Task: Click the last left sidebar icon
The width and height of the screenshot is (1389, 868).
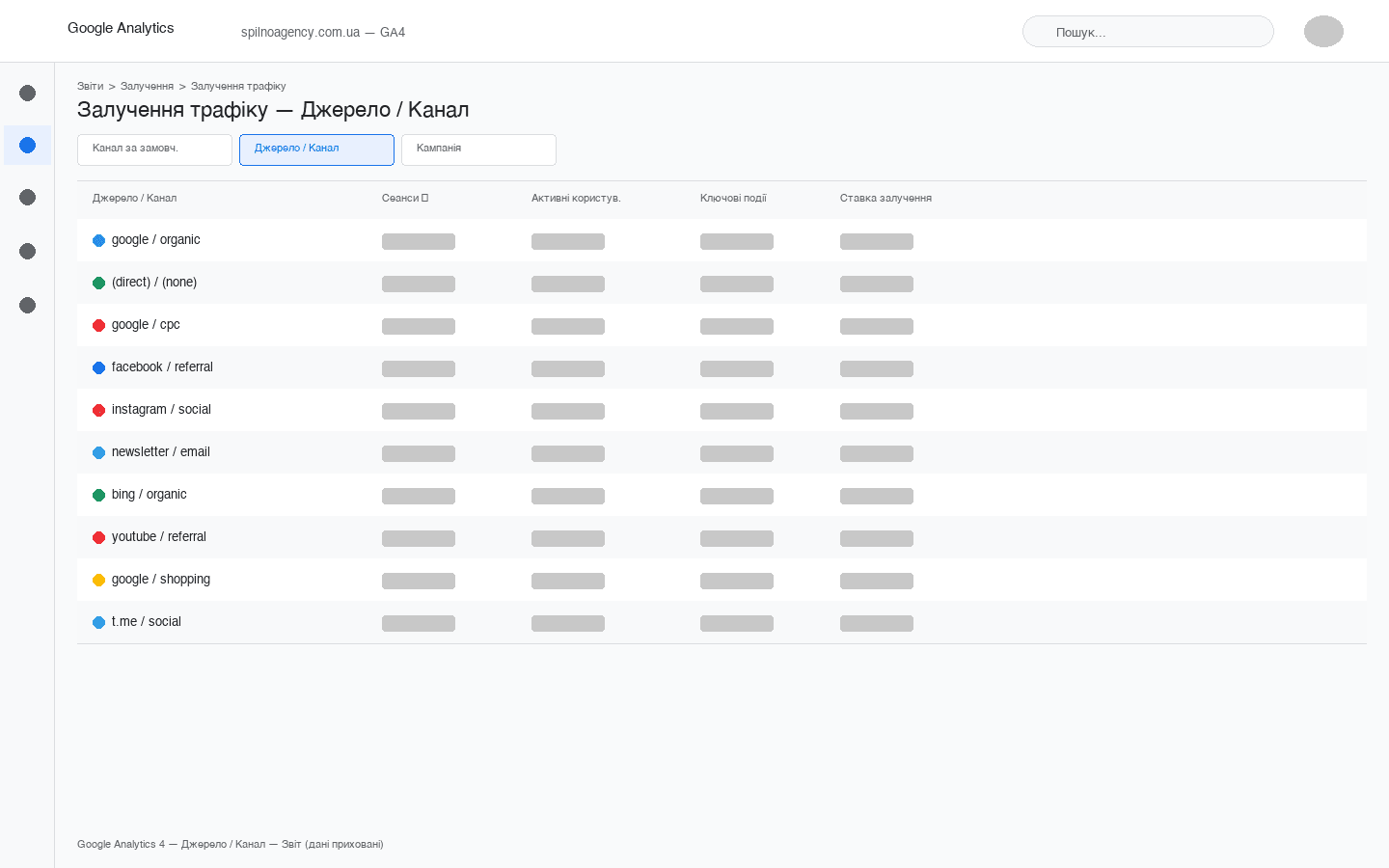Action: tap(28, 306)
